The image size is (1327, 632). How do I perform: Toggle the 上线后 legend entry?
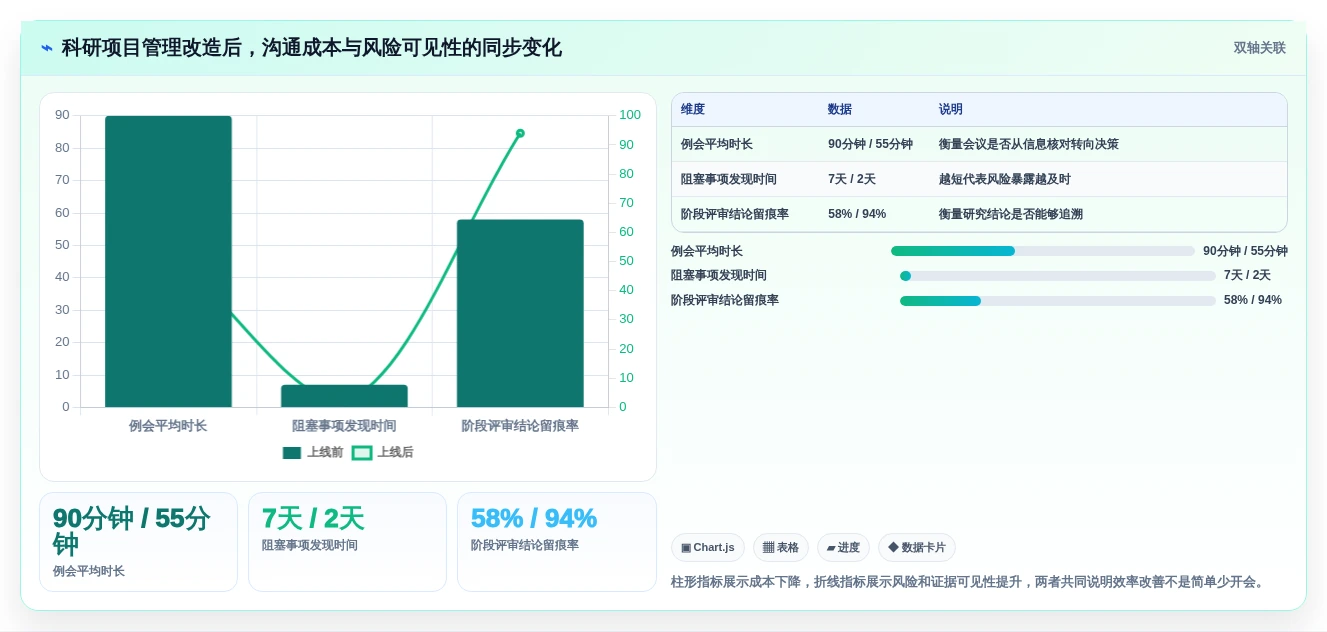[x=383, y=453]
